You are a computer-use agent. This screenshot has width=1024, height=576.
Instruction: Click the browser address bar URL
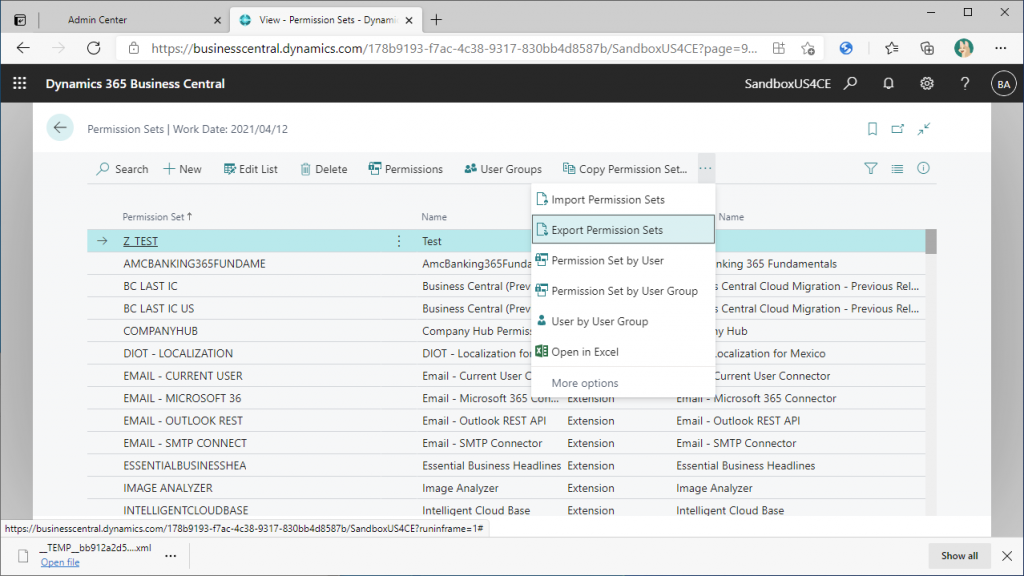[455, 48]
